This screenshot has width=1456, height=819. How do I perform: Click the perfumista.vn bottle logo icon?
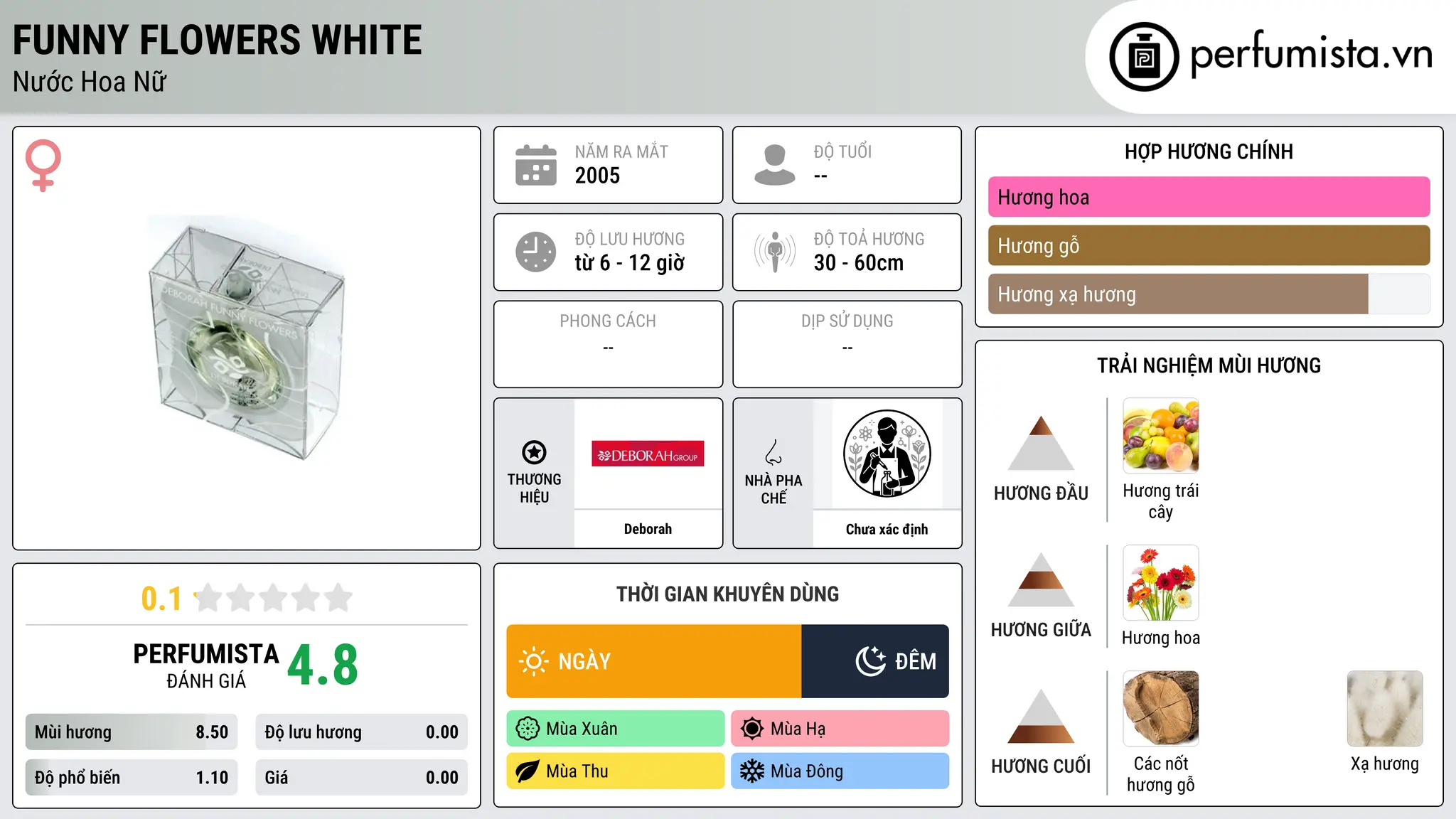coord(1144,57)
